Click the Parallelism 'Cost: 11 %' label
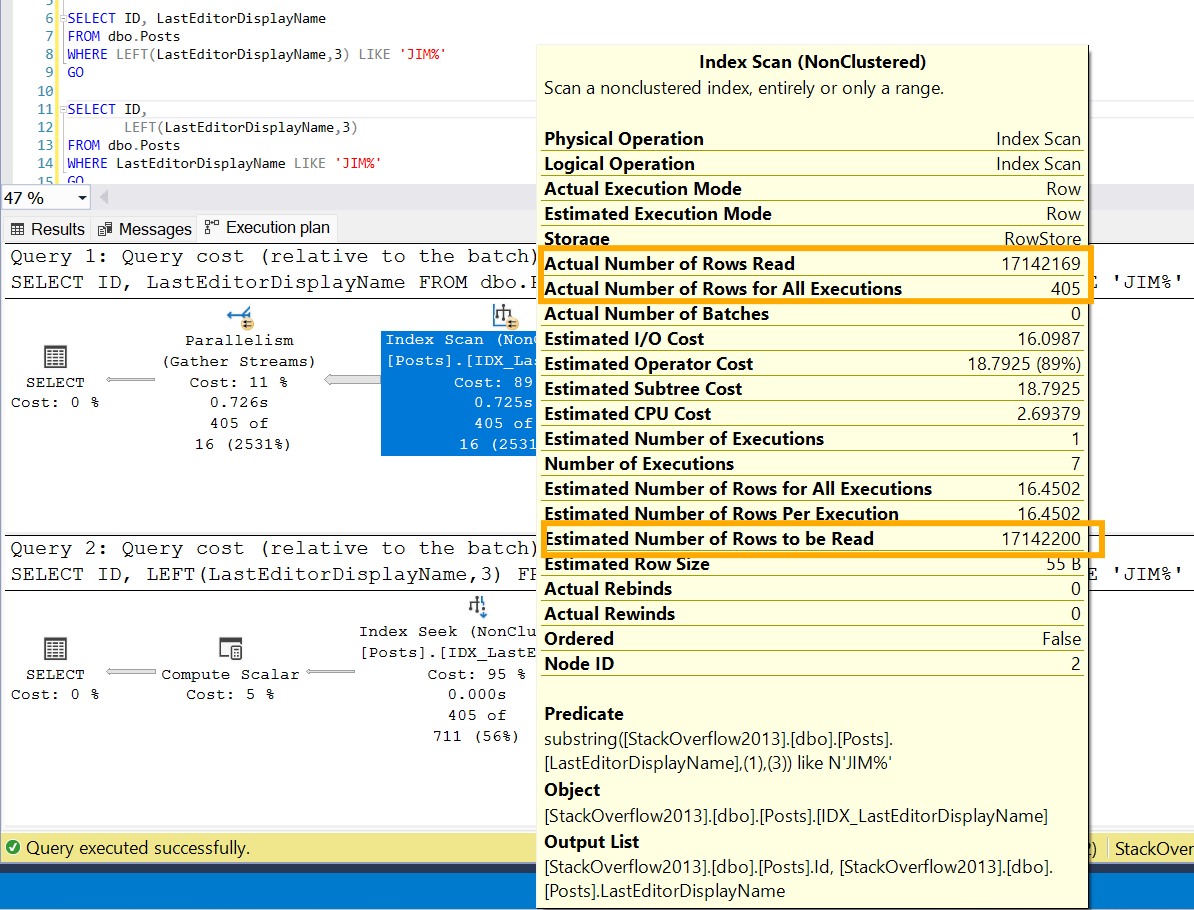 tap(239, 382)
